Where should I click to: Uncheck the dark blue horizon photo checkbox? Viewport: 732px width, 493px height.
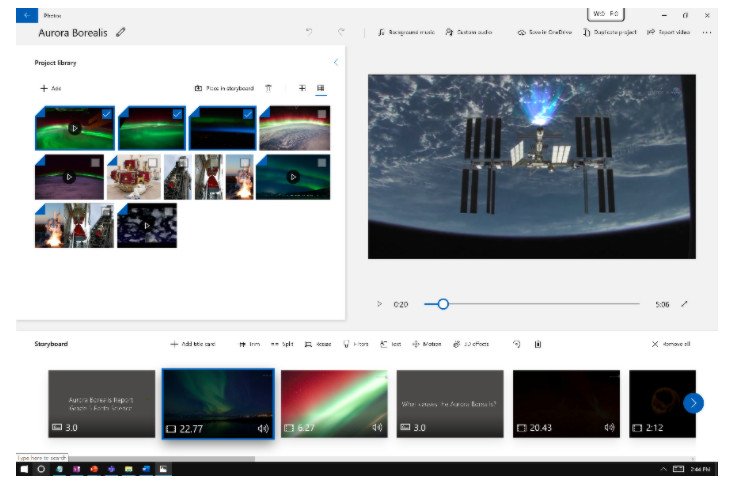[x=248, y=114]
